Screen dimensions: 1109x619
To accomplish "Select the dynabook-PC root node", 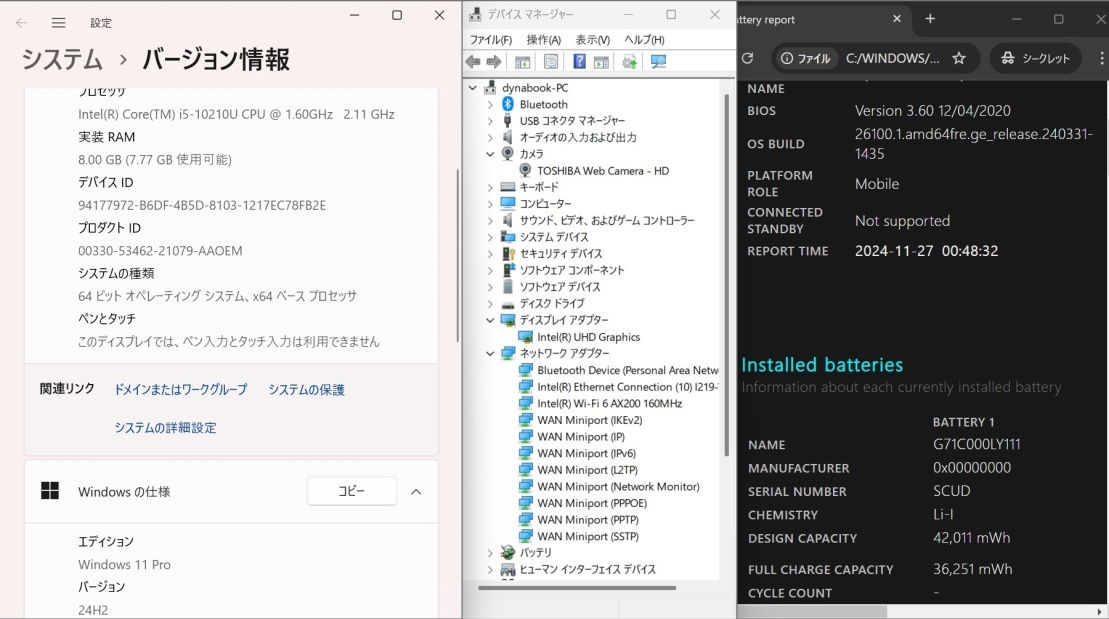I will 535,88.
